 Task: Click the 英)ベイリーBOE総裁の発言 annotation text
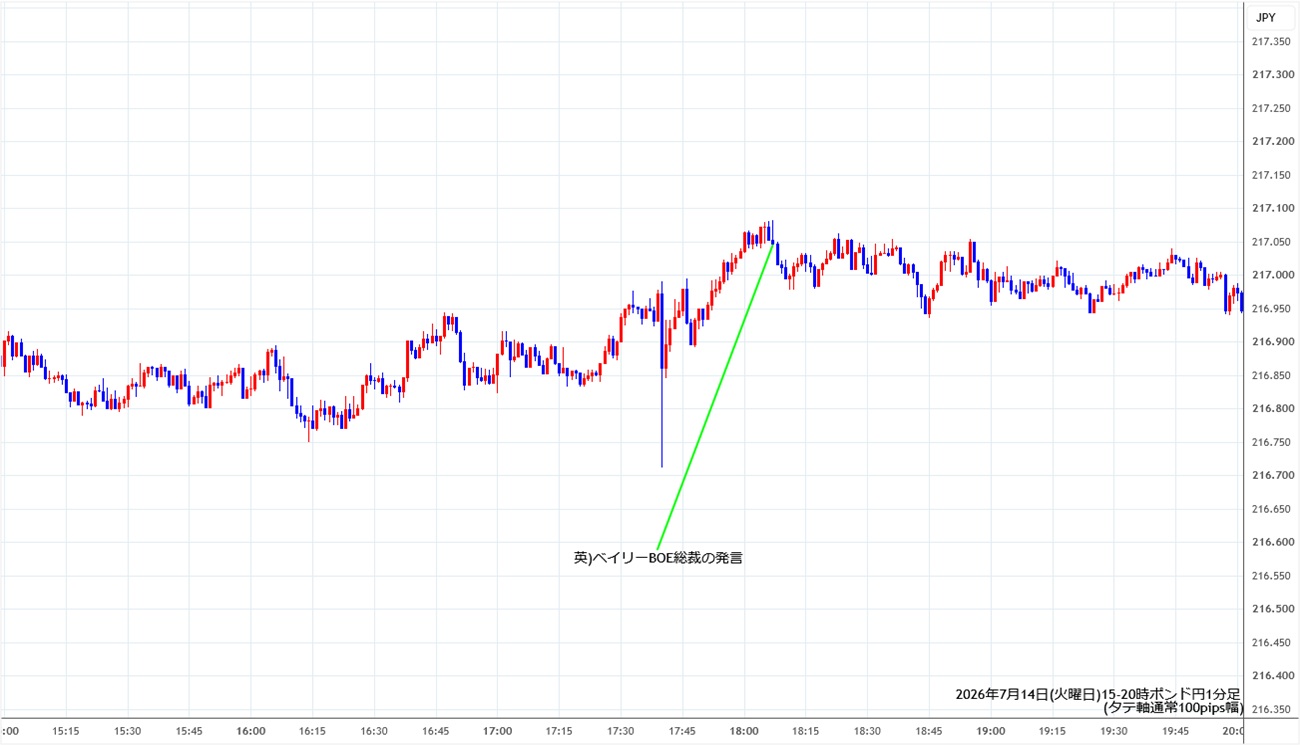[x=658, y=559]
